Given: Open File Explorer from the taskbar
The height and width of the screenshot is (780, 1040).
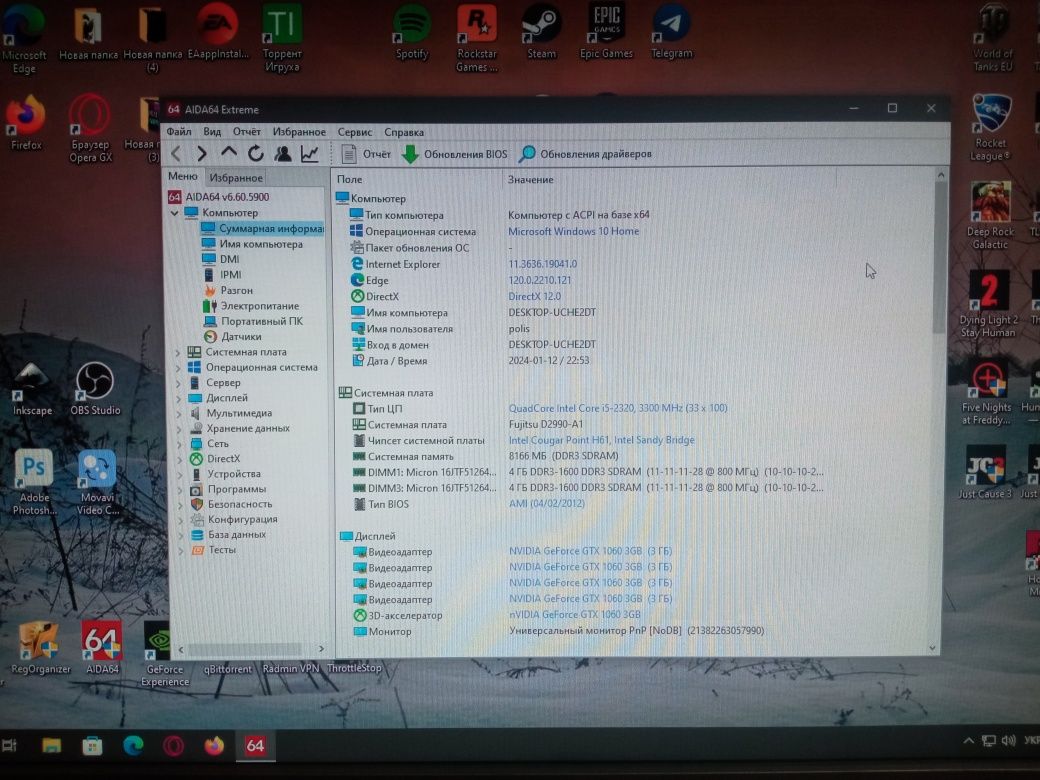Looking at the screenshot, I should pyautogui.click(x=52, y=746).
